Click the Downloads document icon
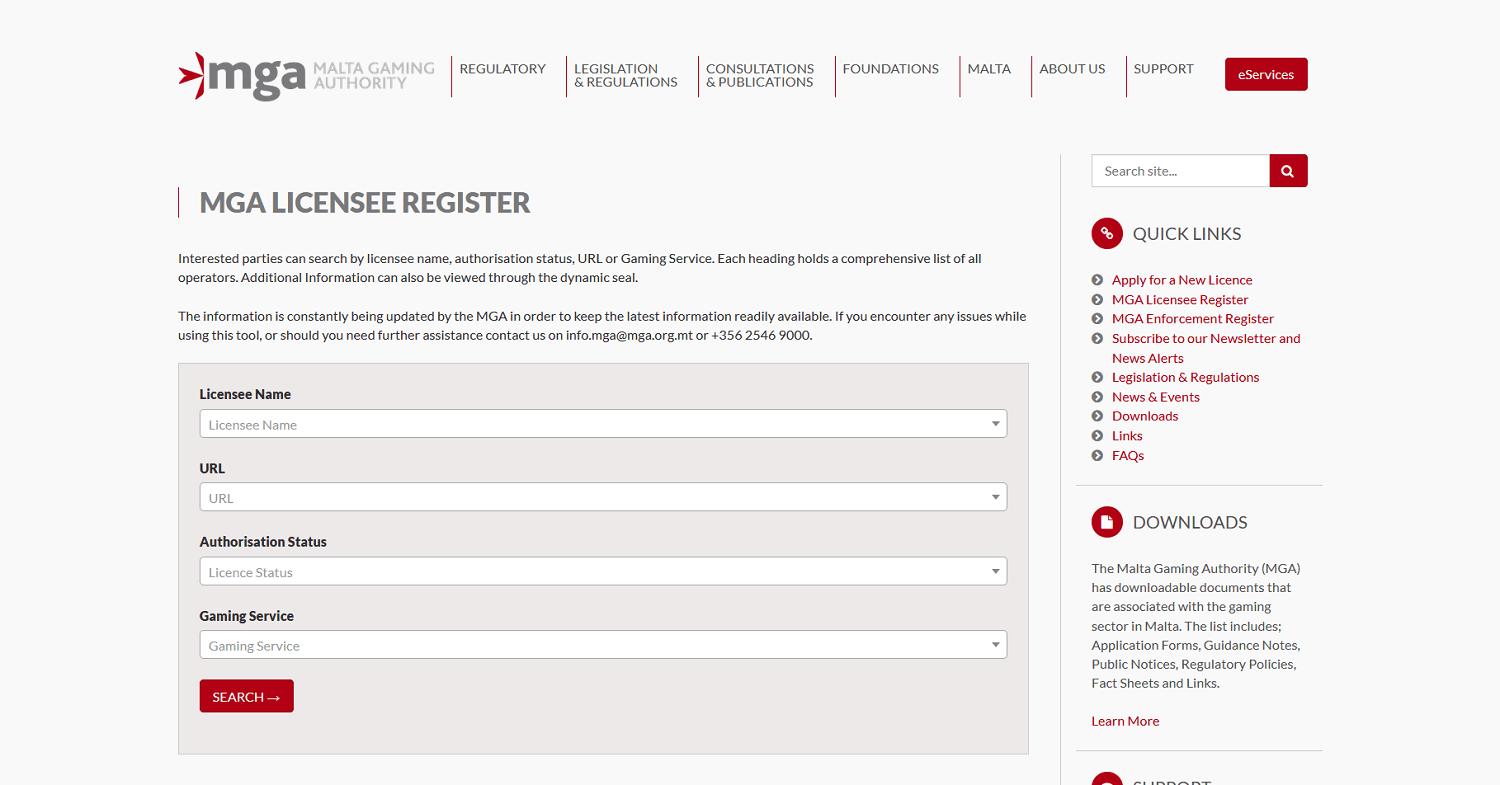This screenshot has width=1500, height=785. pos(1107,522)
